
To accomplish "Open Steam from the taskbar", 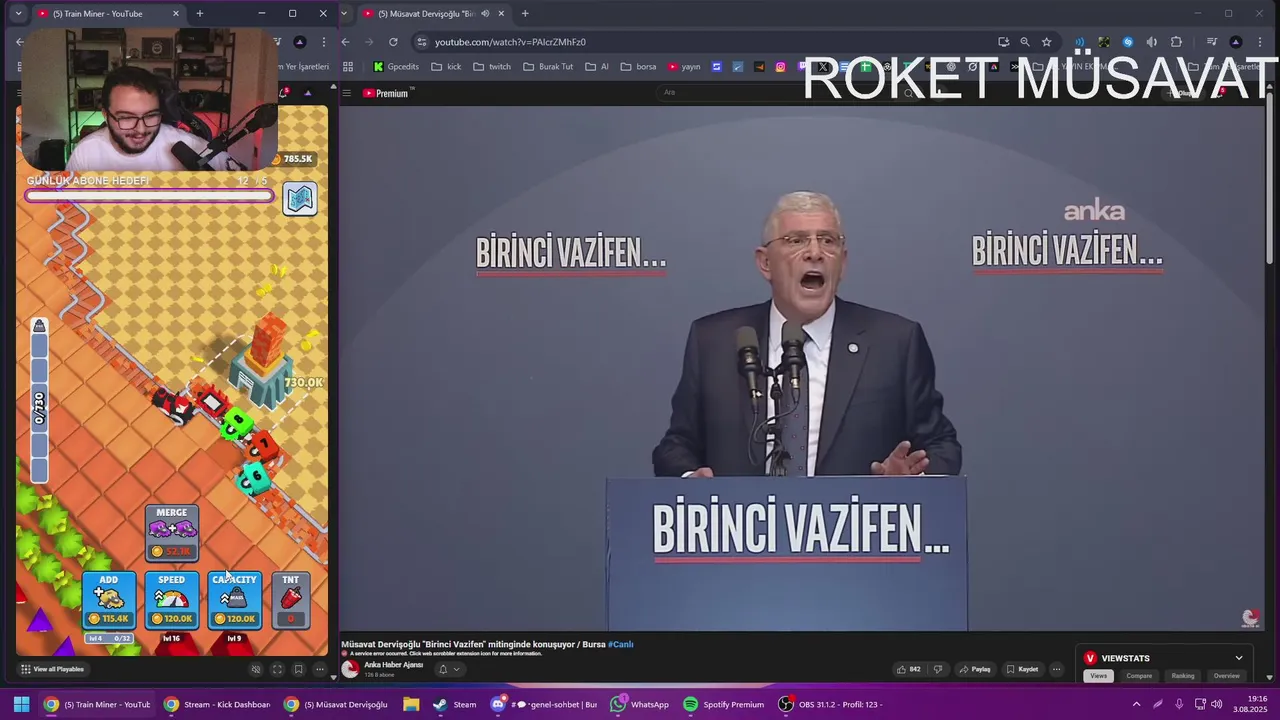I will click(x=455, y=704).
